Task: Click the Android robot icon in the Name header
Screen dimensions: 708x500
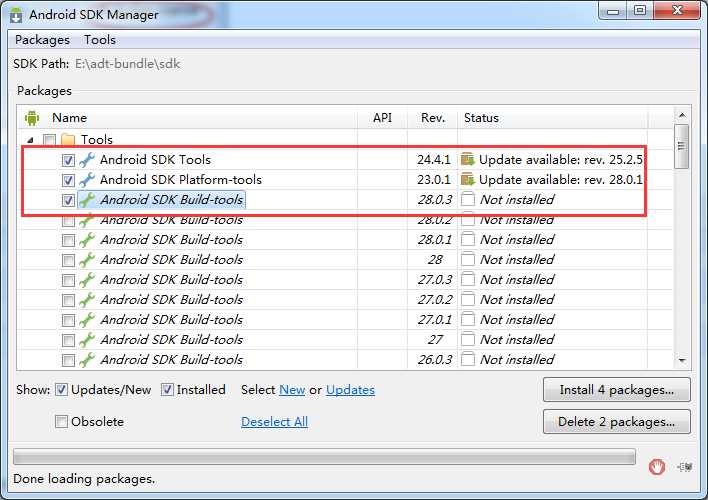Action: tap(32, 118)
